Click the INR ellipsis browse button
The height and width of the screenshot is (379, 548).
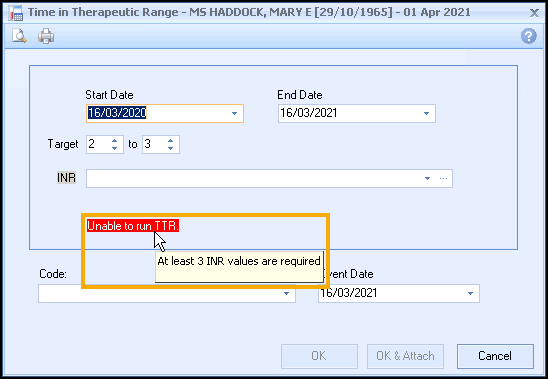pos(443,178)
